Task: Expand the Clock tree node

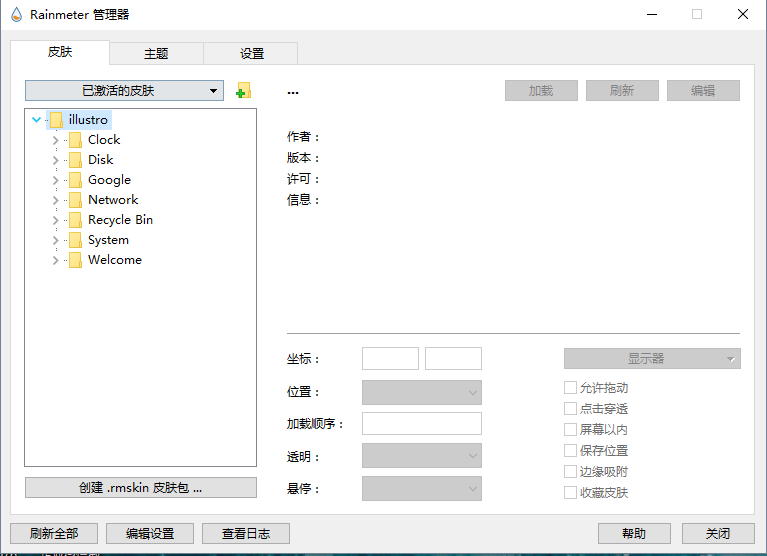Action: point(55,140)
